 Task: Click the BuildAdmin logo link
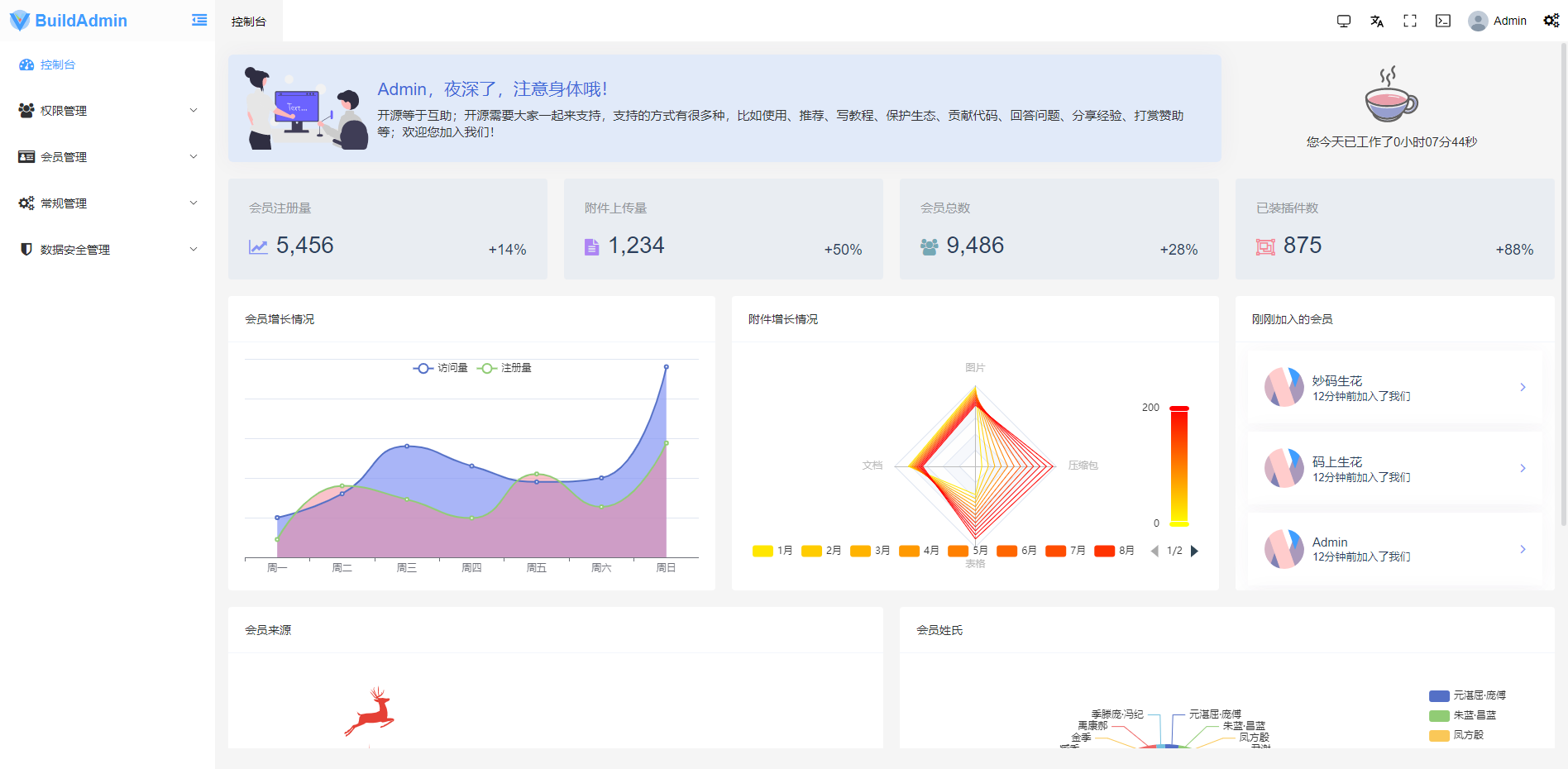pyautogui.click(x=70, y=20)
